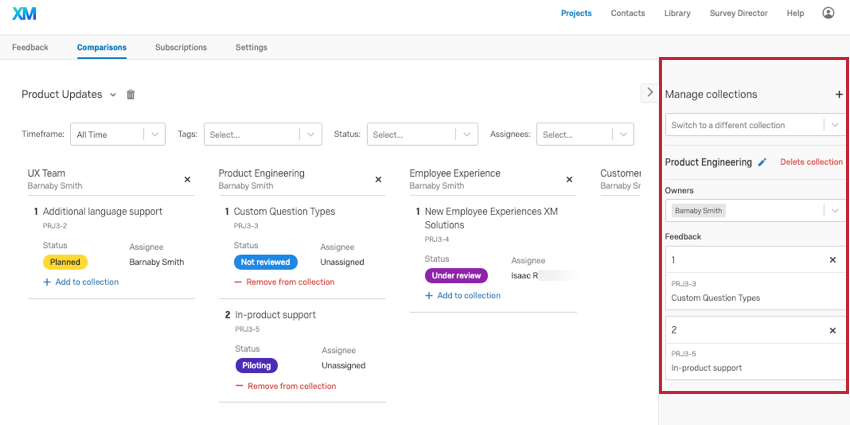This screenshot has height=425, width=850.
Task: Open Switch to a different collection dropdown
Action: (754, 125)
